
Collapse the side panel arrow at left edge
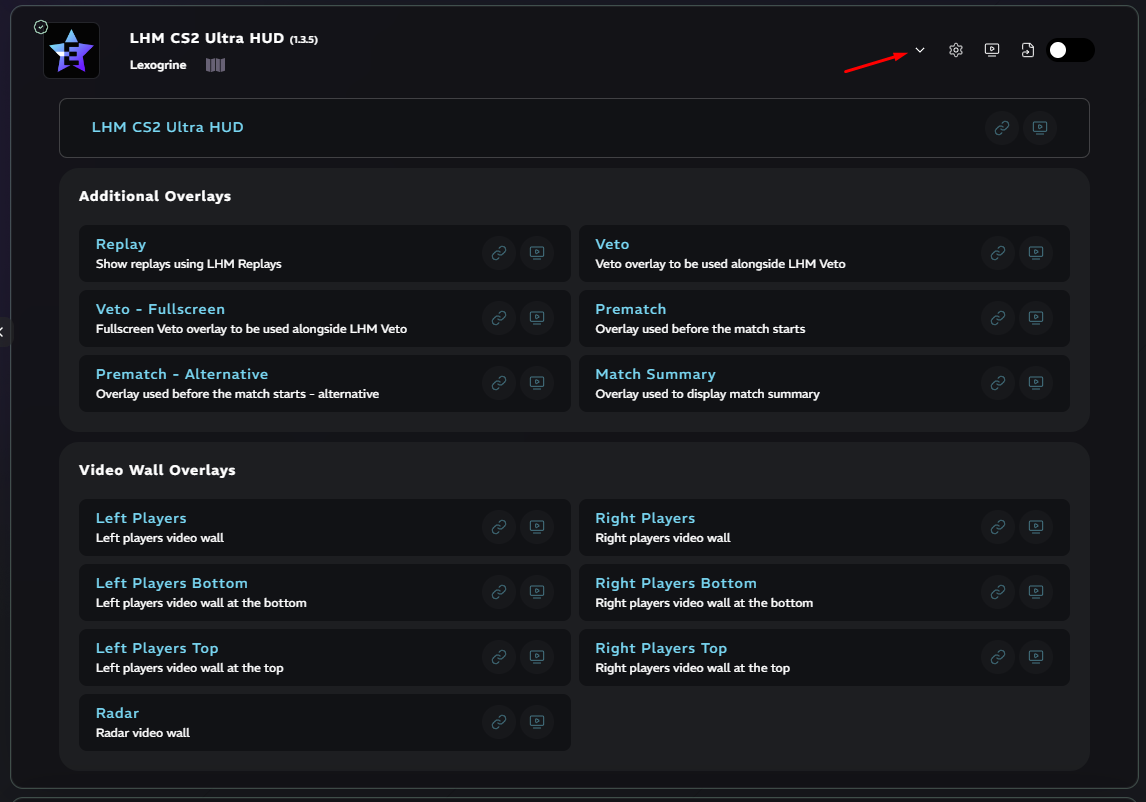(2, 332)
